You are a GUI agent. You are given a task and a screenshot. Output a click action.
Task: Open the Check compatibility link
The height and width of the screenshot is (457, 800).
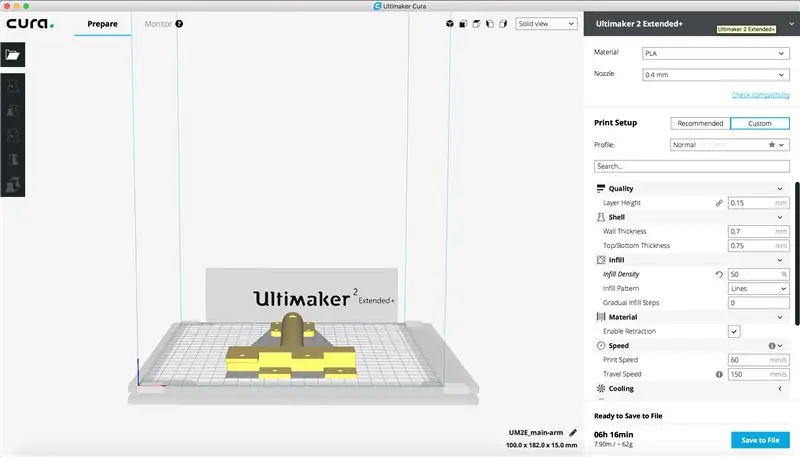click(x=760, y=95)
